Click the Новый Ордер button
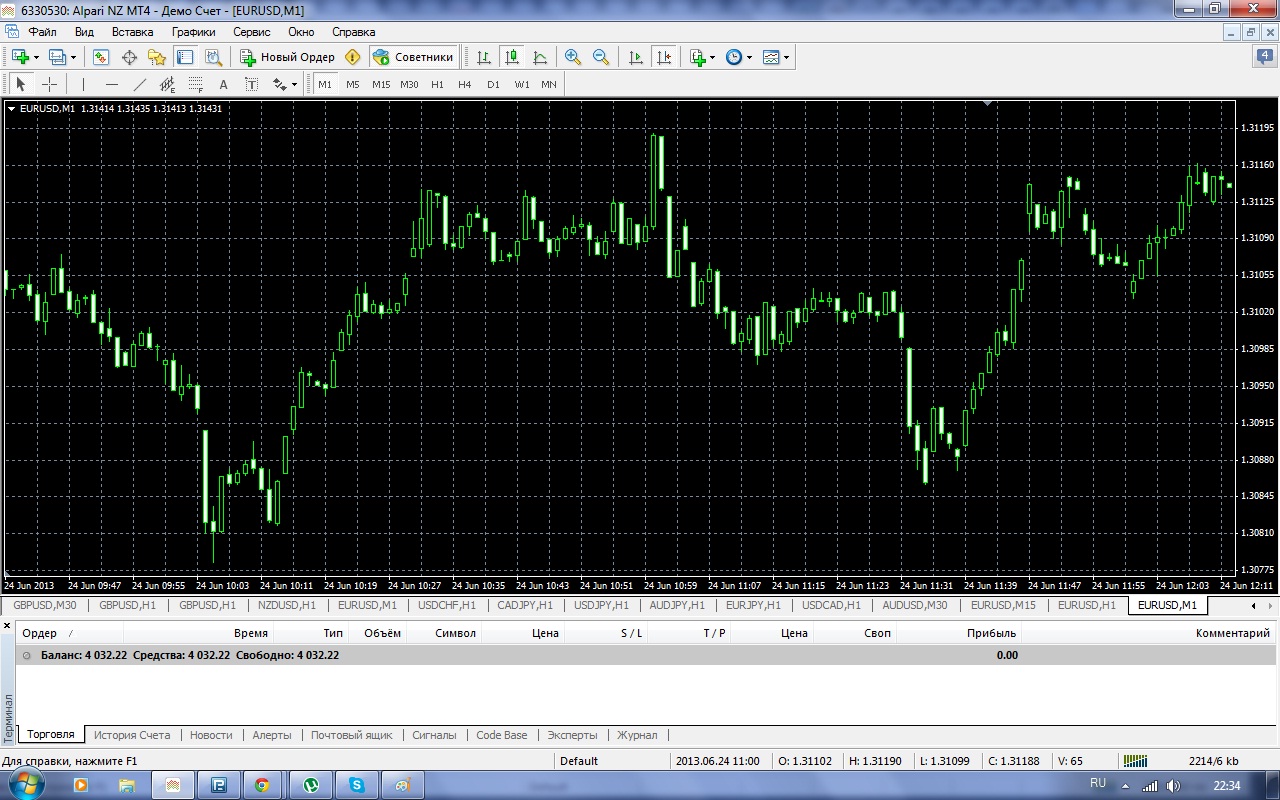Image resolution: width=1280 pixels, height=800 pixels. coord(288,57)
